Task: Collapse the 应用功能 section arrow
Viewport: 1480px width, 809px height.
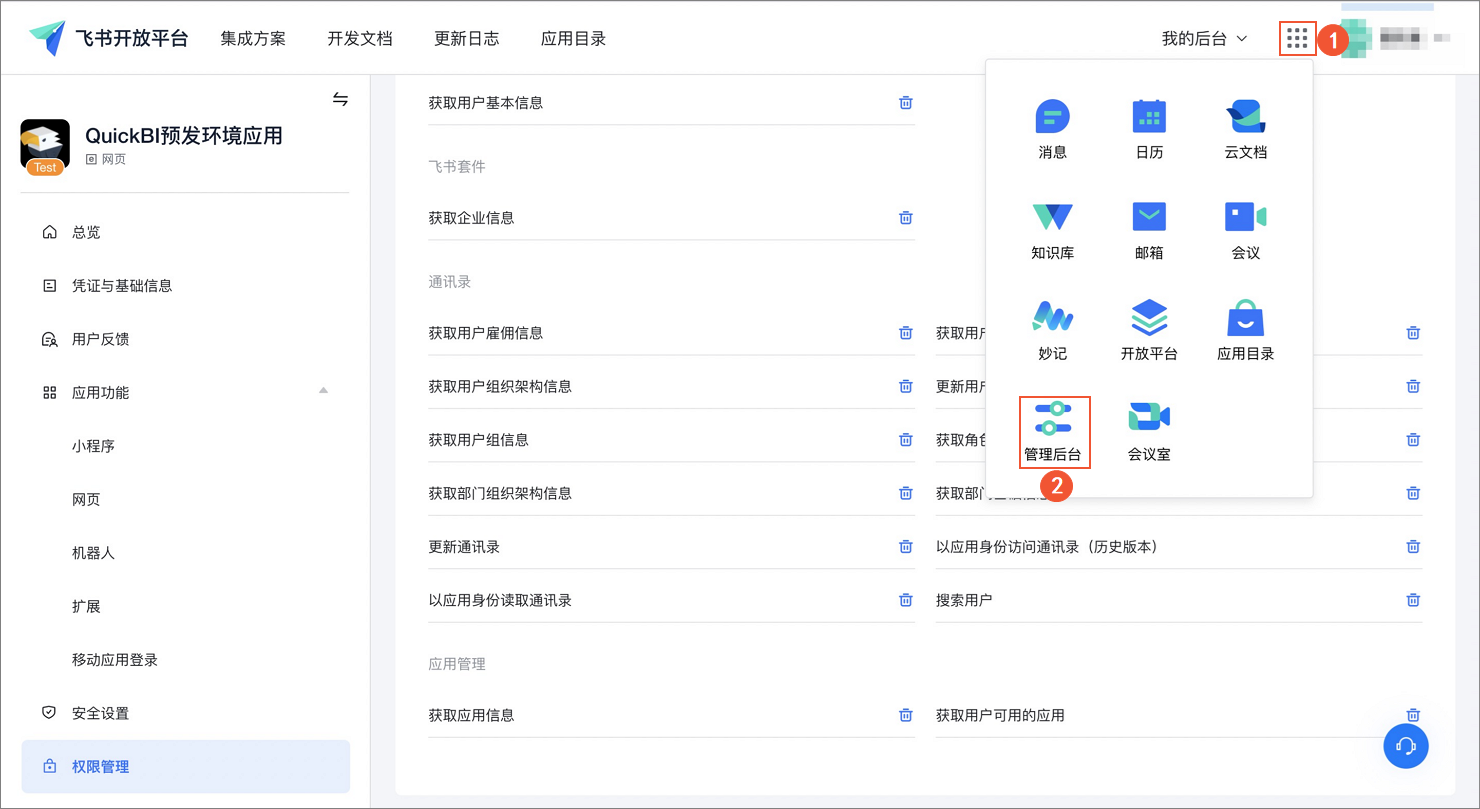Action: pos(323,391)
